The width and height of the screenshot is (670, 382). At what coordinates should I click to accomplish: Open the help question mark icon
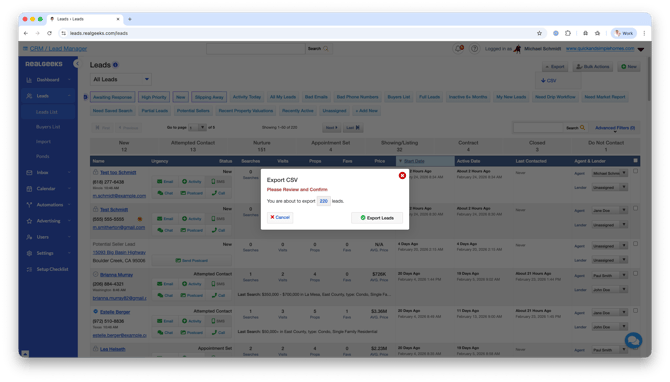coord(474,49)
